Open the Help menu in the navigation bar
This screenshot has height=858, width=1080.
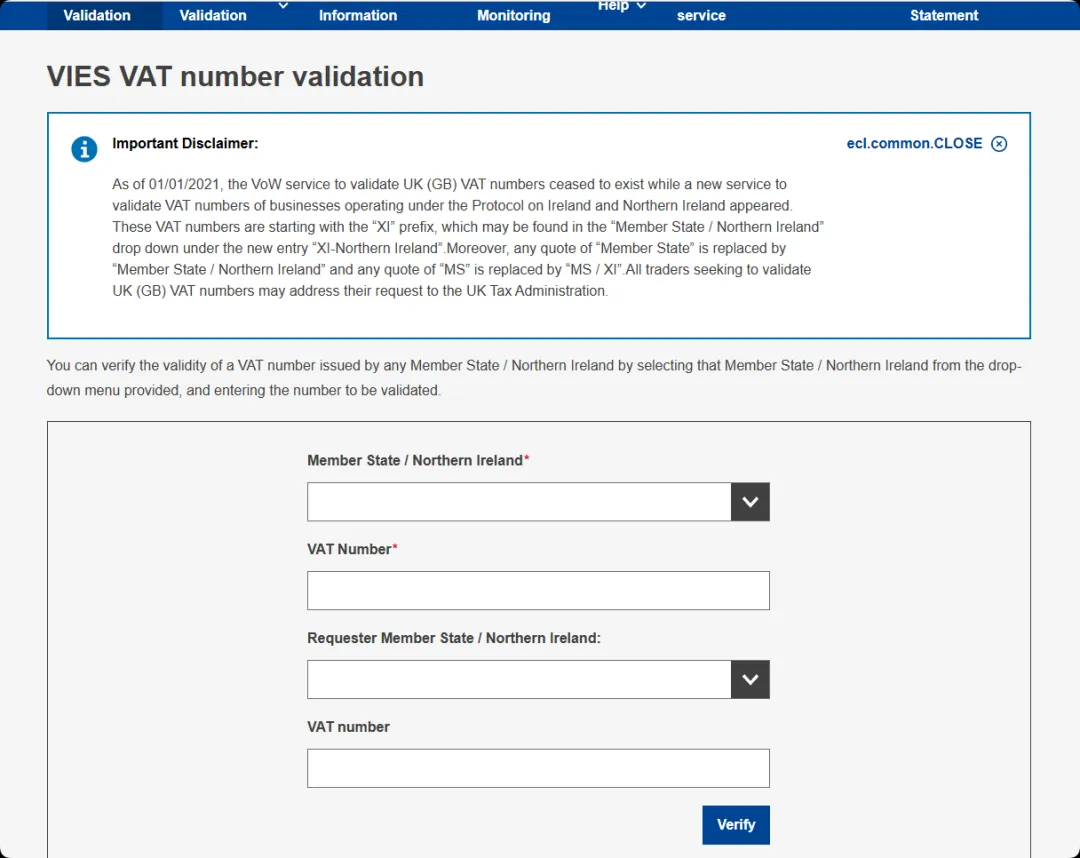point(613,7)
